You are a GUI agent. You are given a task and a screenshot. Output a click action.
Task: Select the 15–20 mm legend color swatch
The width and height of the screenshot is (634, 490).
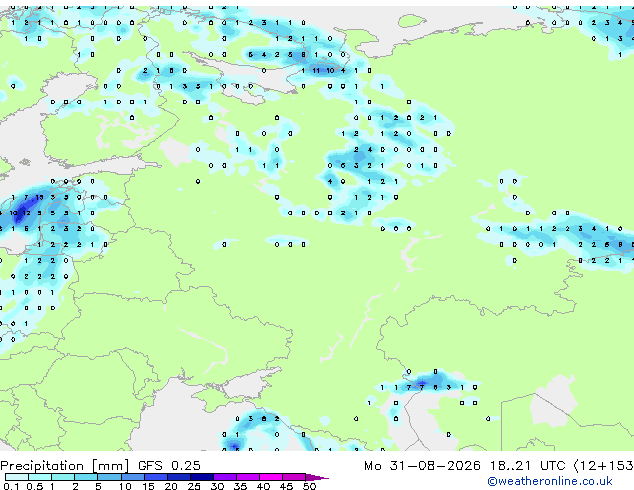pyautogui.click(x=155, y=477)
